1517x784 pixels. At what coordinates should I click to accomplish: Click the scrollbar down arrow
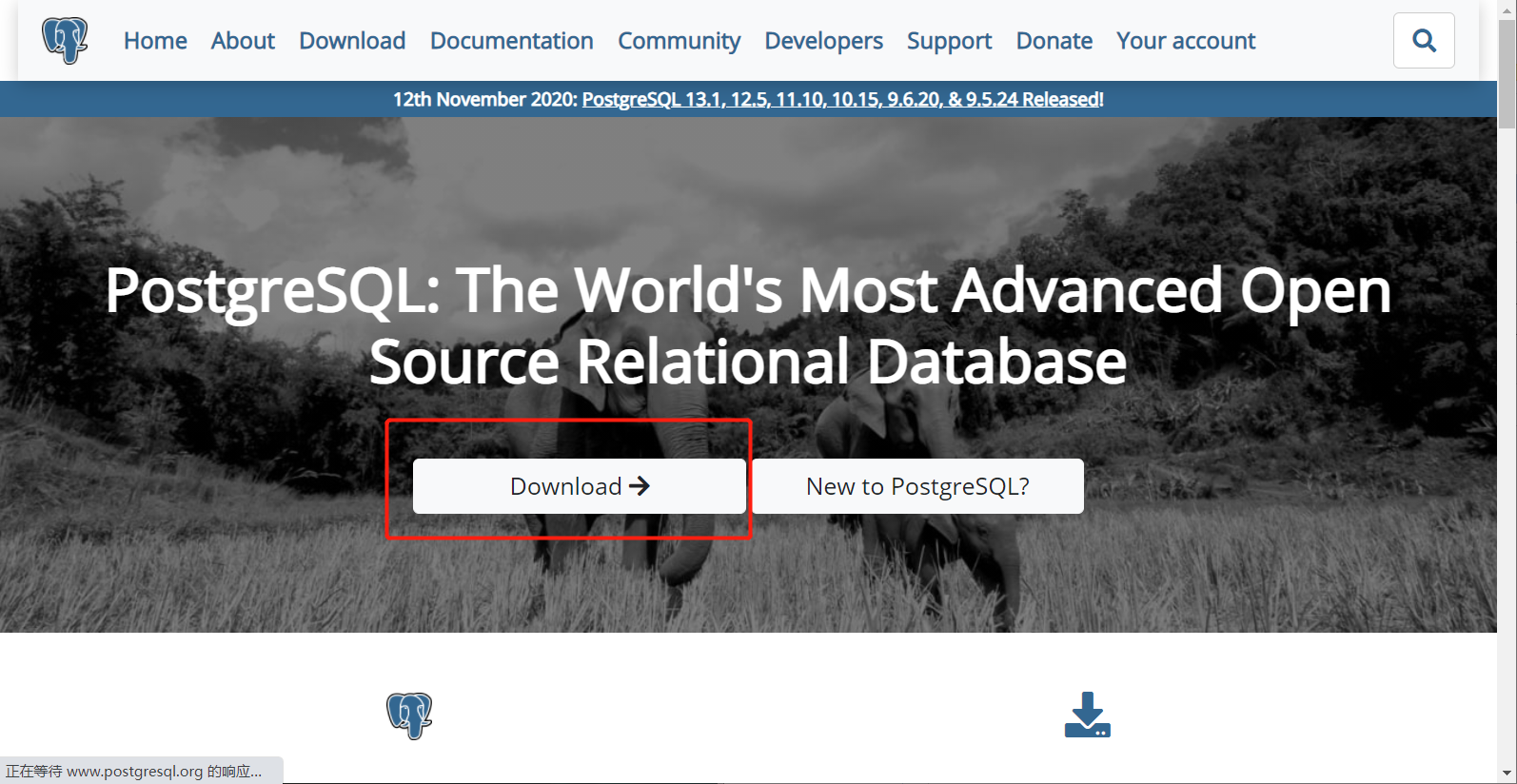pos(1507,774)
